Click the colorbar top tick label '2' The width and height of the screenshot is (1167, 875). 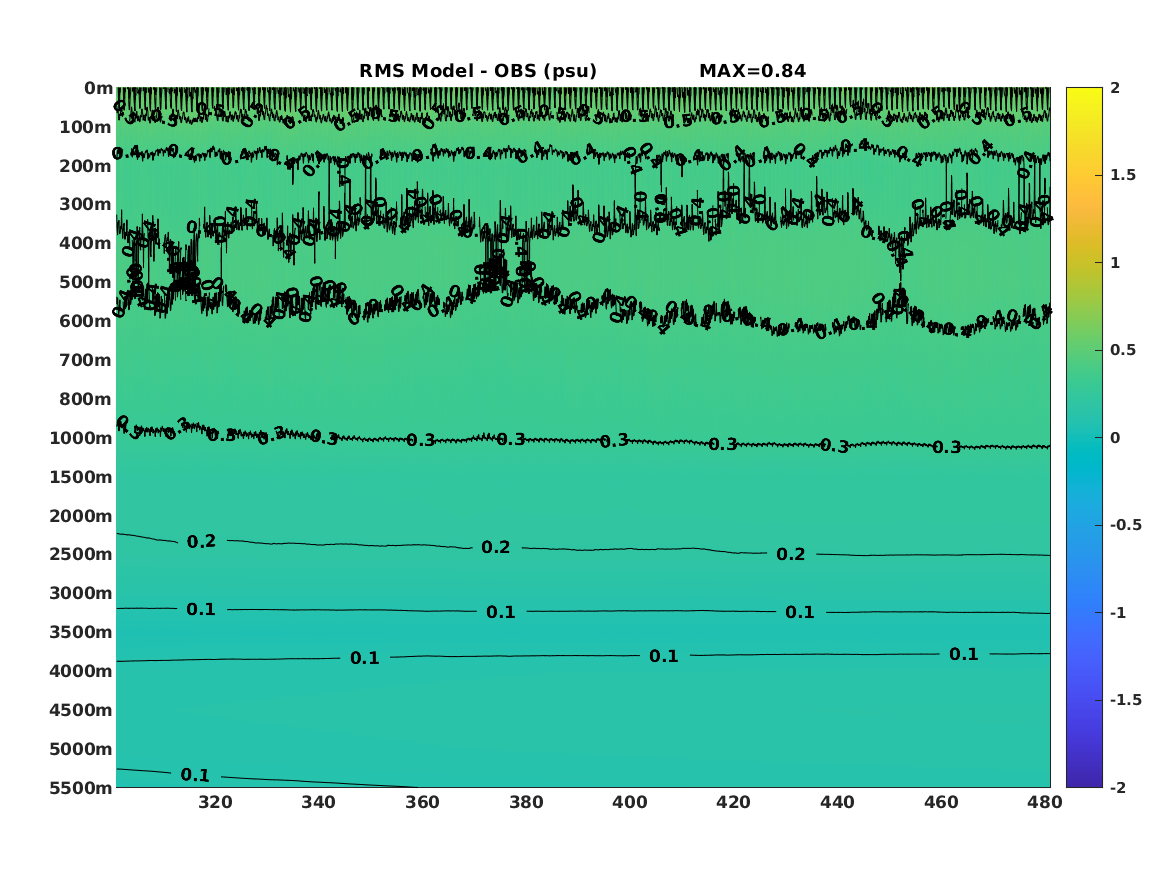point(1115,88)
